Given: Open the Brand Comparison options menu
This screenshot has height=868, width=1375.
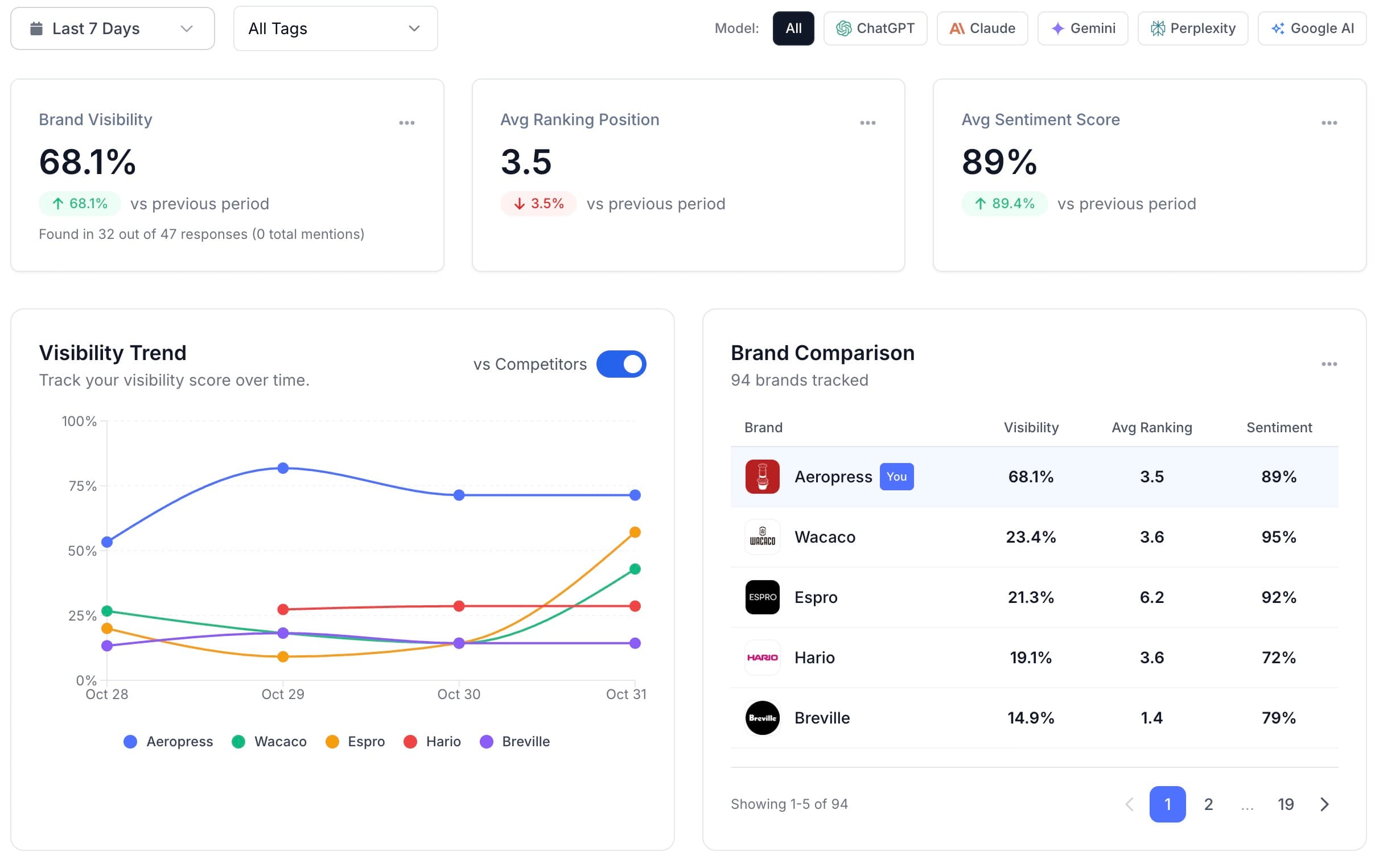Looking at the screenshot, I should click(x=1329, y=363).
